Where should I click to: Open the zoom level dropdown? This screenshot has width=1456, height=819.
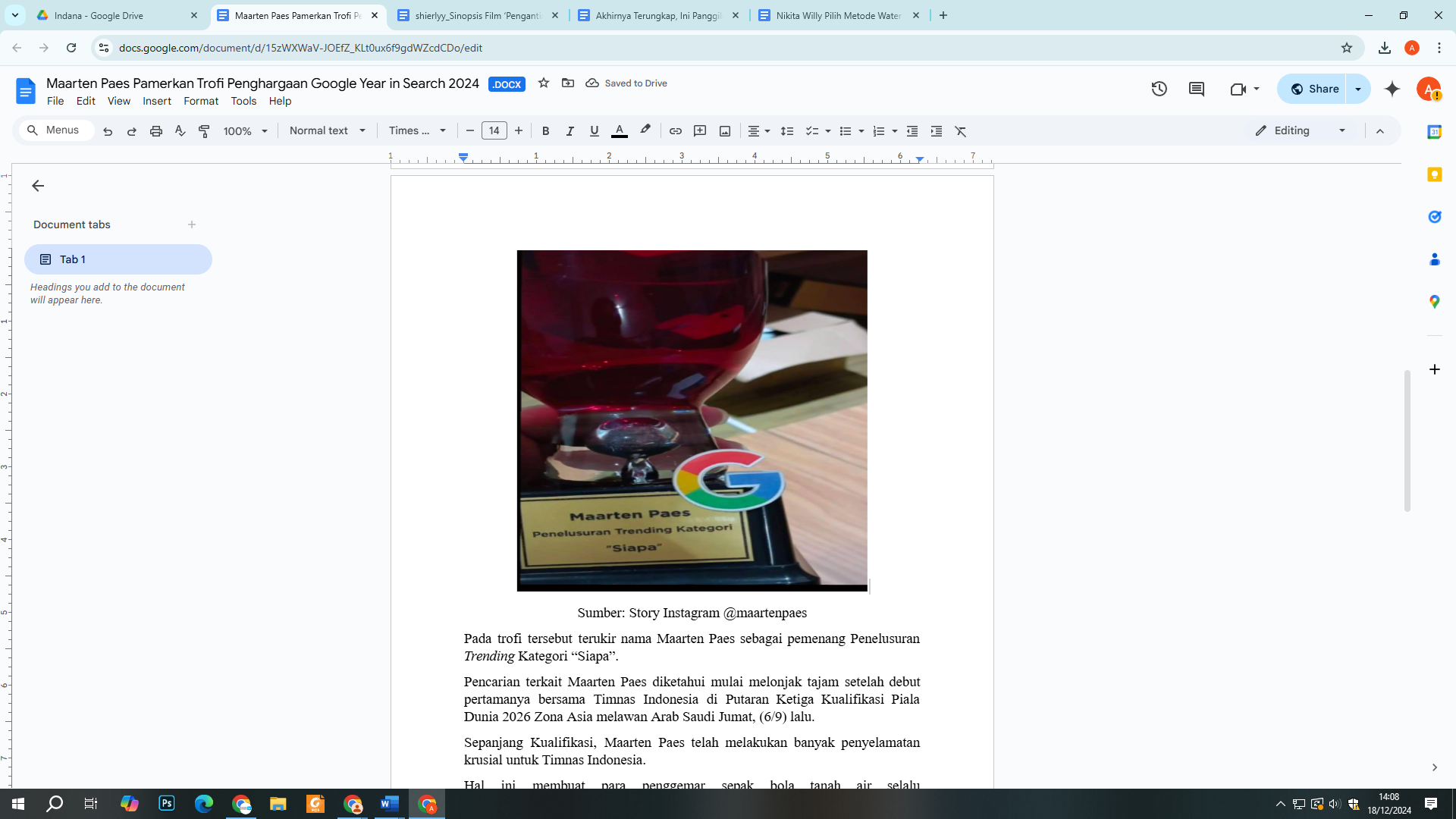click(246, 131)
